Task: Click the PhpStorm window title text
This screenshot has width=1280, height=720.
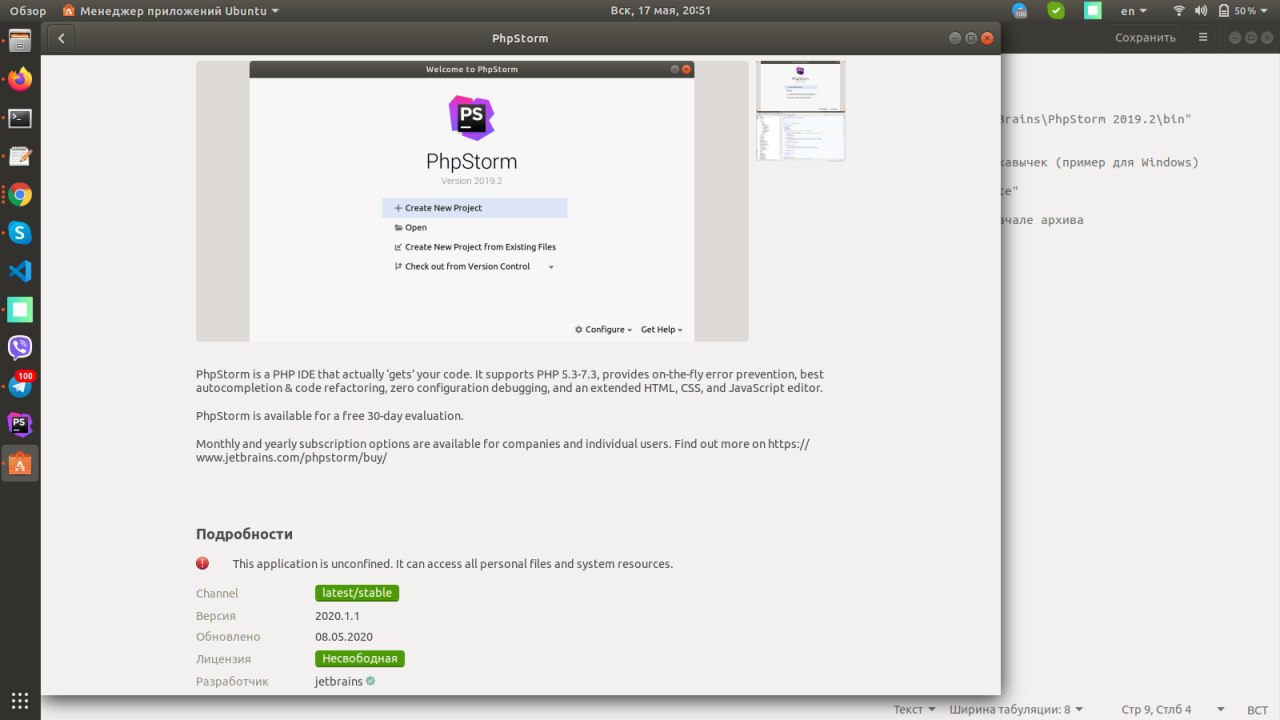Action: 520,38
